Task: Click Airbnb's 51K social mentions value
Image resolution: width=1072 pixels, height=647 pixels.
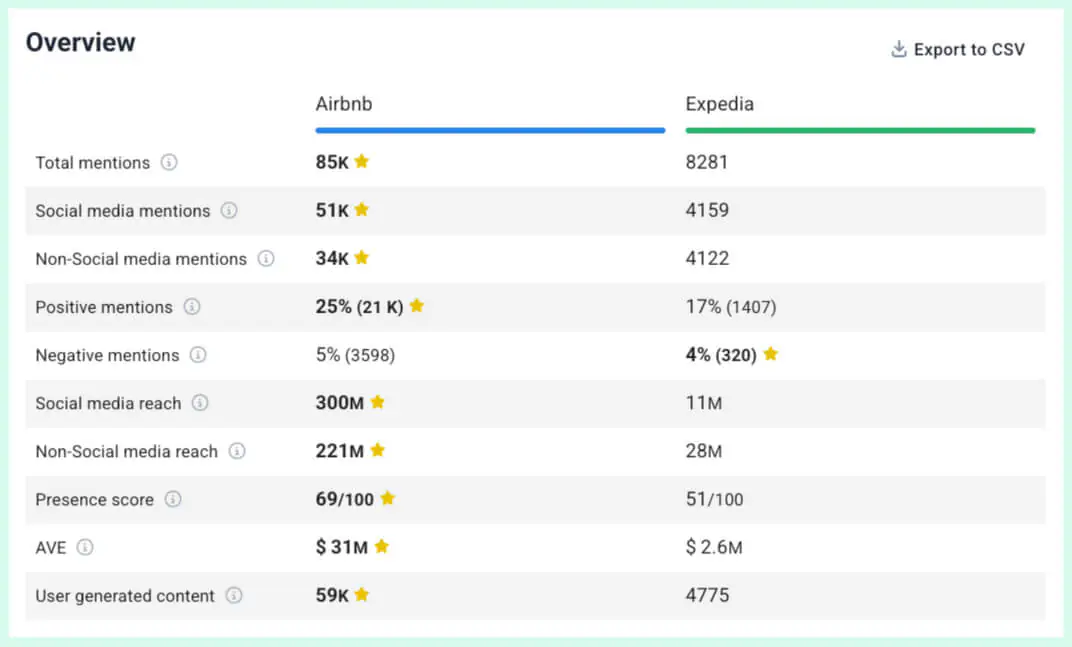Action: coord(332,210)
